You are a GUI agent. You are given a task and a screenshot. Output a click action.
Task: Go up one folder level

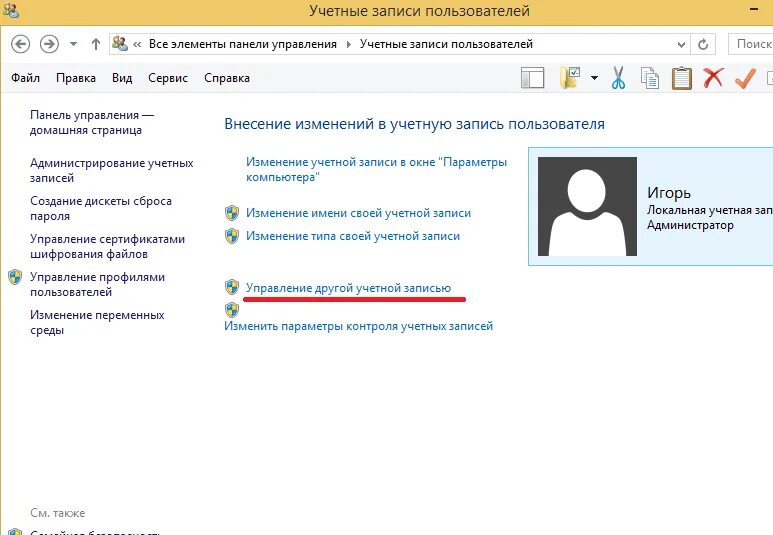point(96,44)
